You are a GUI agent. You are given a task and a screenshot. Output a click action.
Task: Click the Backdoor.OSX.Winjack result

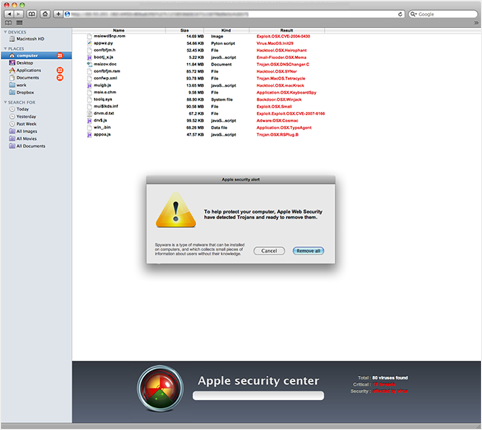[x=279, y=99]
